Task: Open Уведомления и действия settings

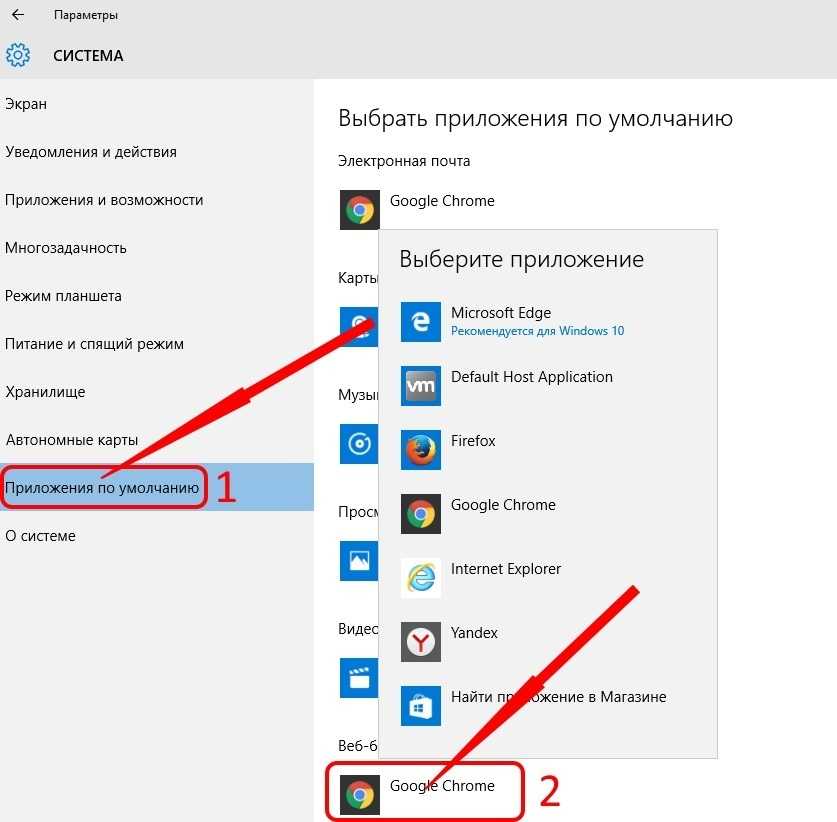Action: coord(157,152)
